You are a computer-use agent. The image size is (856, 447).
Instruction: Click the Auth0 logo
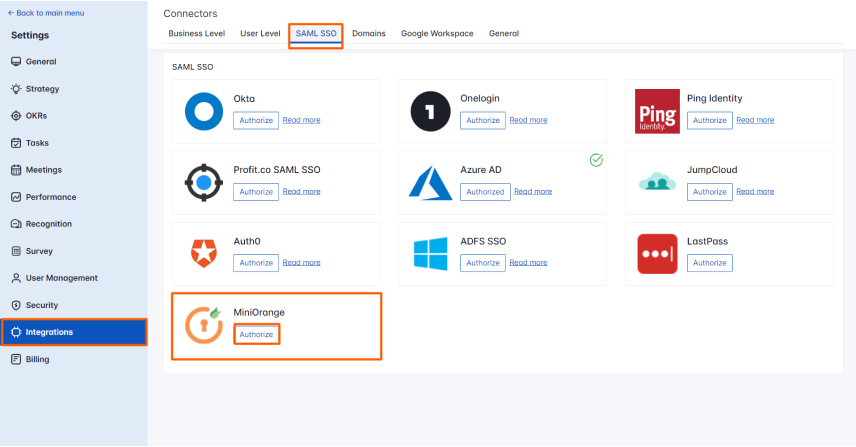pyautogui.click(x=204, y=254)
